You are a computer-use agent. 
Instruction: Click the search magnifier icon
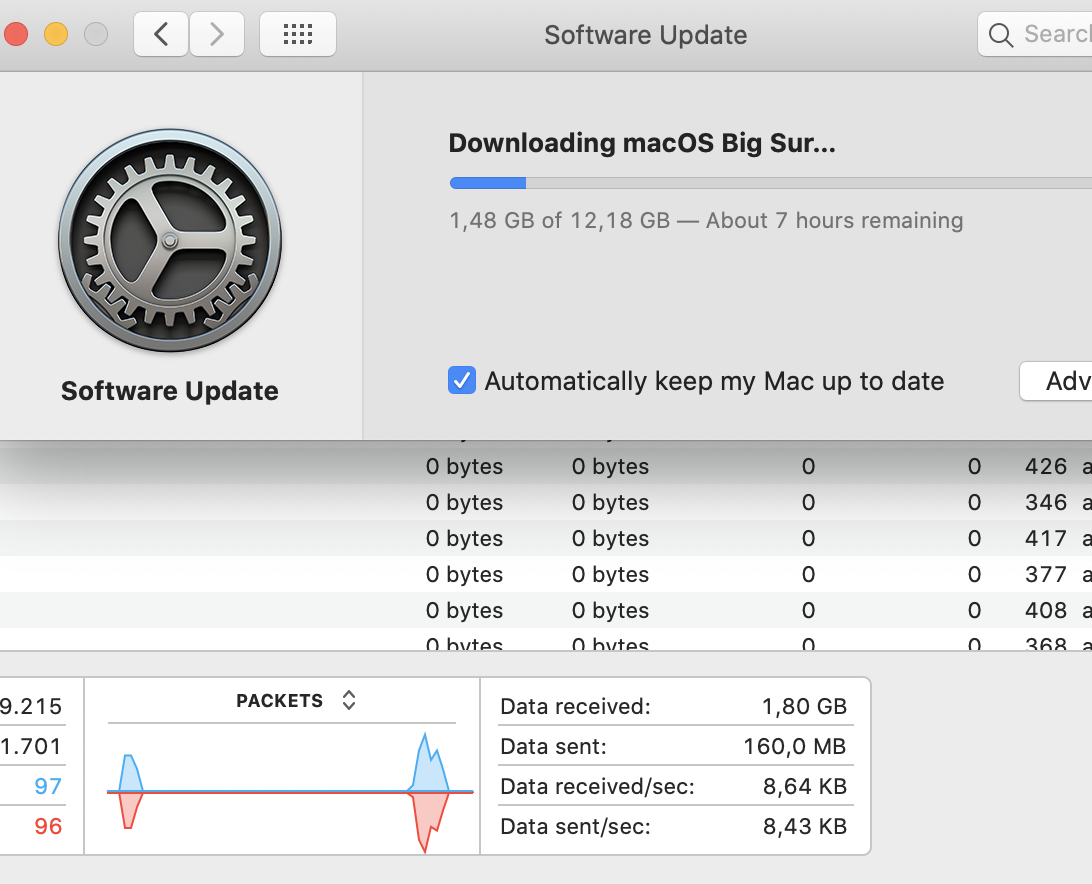coord(1001,35)
